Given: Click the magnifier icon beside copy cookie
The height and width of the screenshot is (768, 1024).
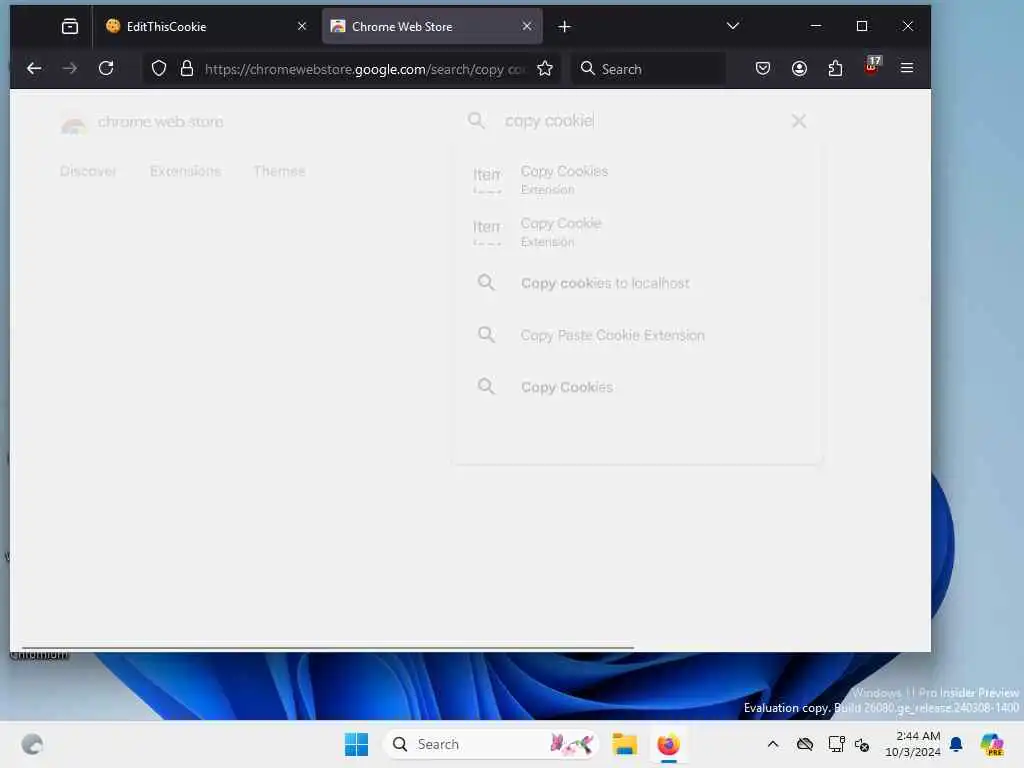Looking at the screenshot, I should (477, 120).
